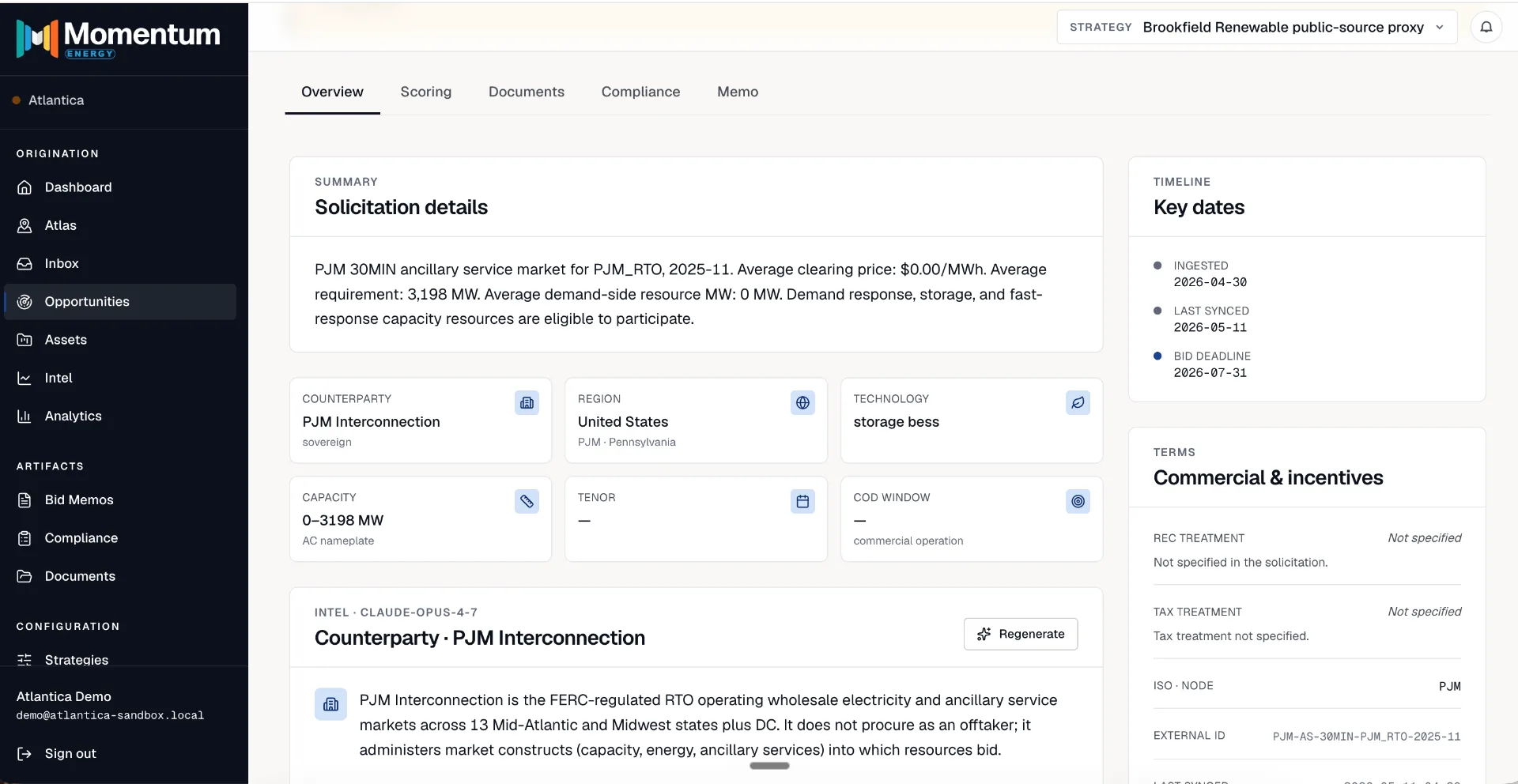Click the Solicitation details heading
The image size is (1518, 784).
(401, 207)
